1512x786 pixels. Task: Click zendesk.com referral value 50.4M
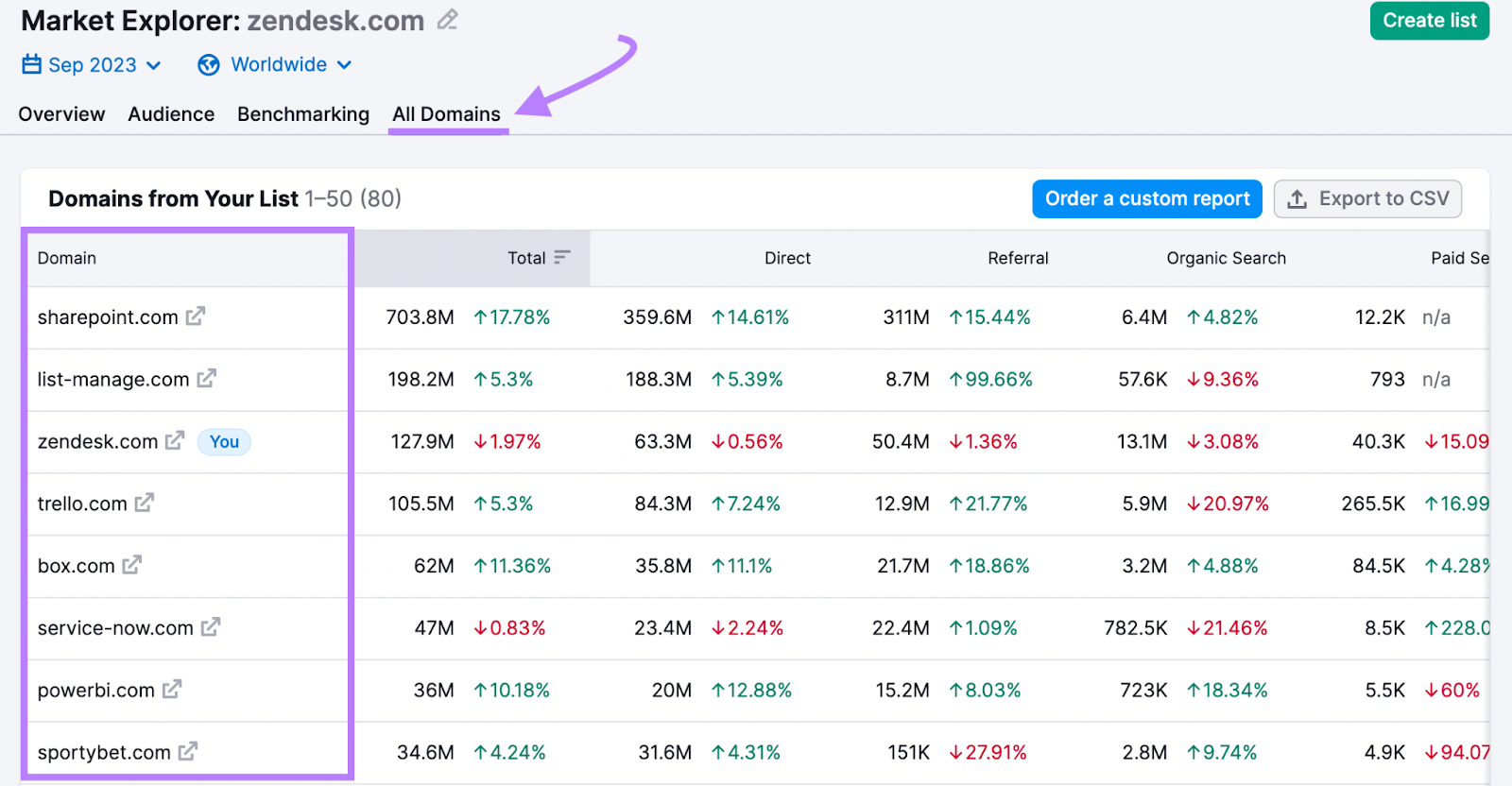(901, 442)
